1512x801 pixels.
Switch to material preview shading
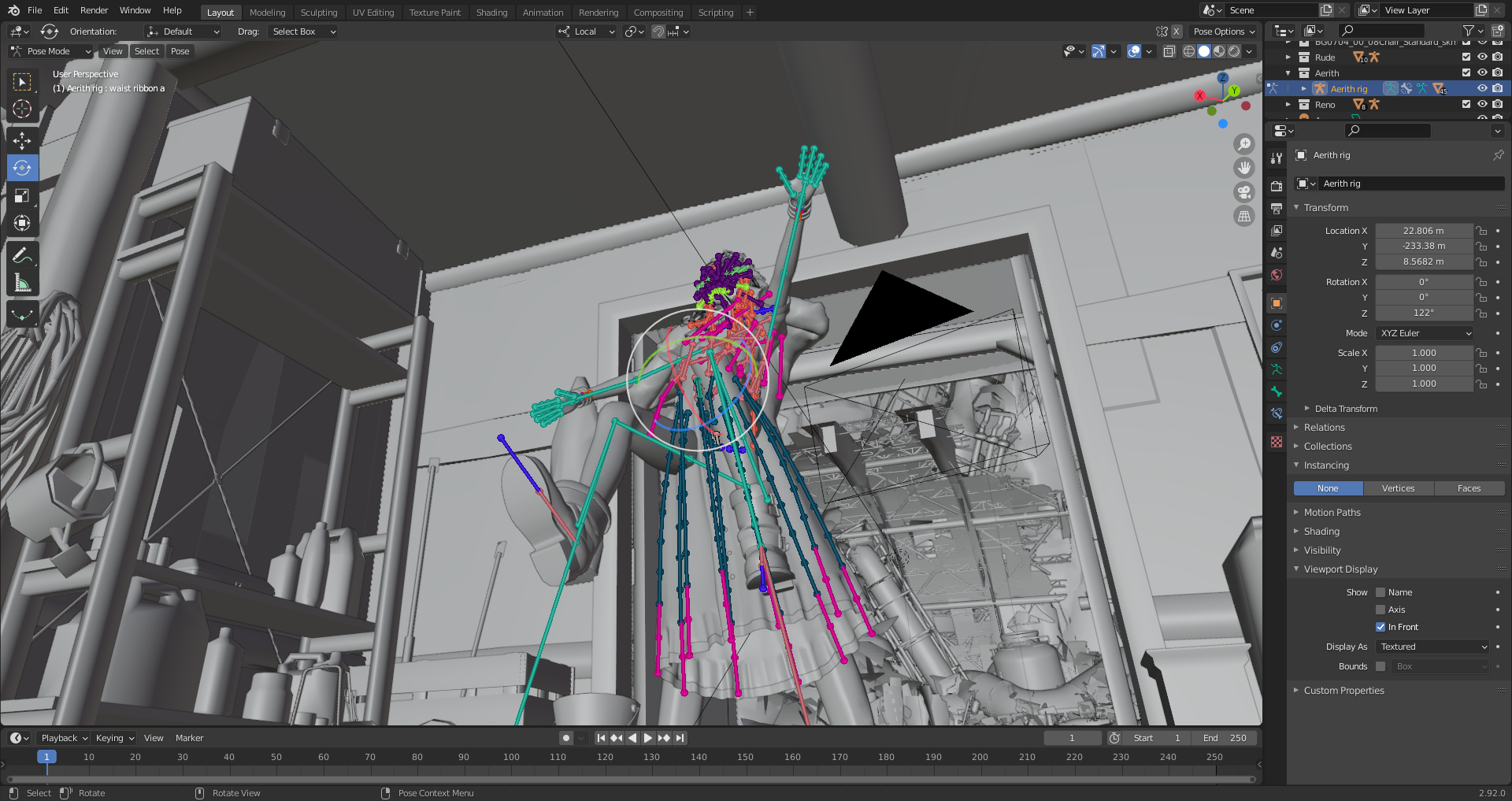[x=1219, y=51]
